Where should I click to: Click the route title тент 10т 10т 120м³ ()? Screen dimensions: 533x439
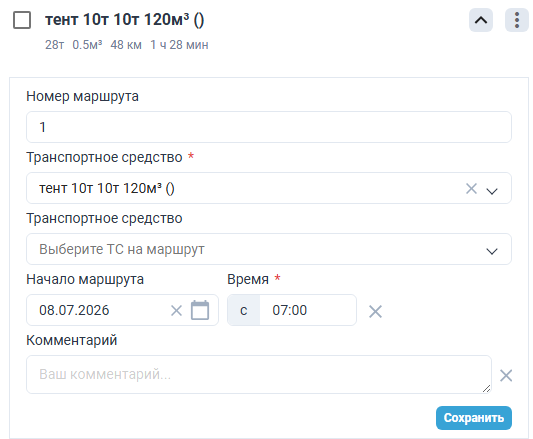click(x=124, y=20)
